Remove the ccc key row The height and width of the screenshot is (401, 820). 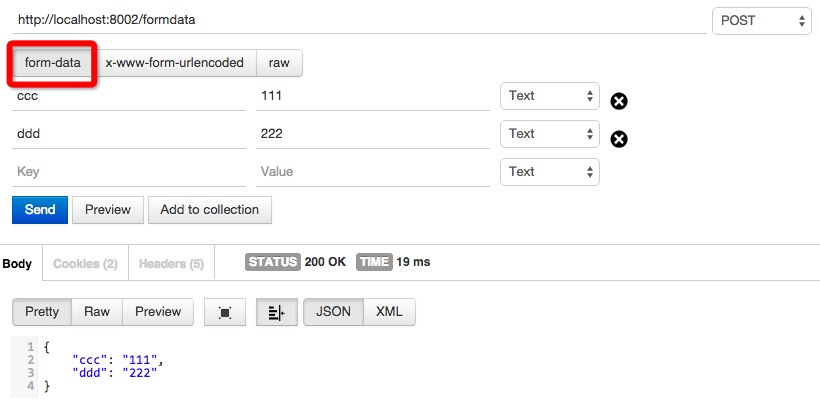click(619, 101)
